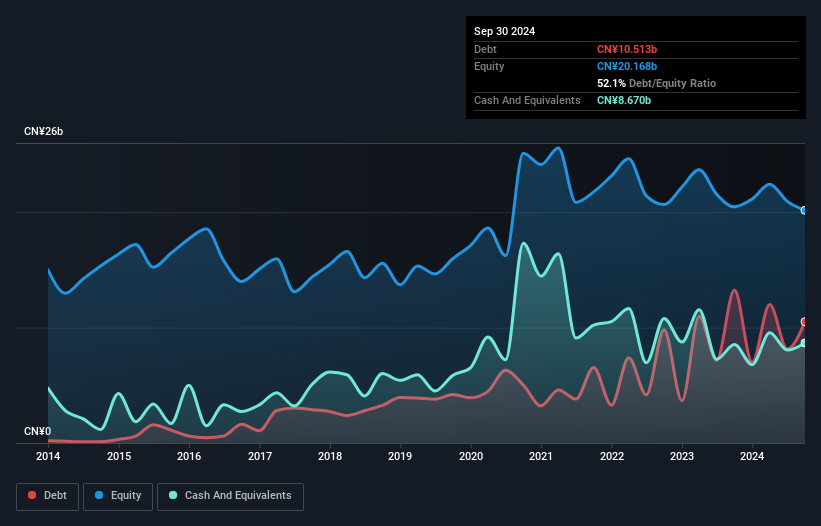Screen dimensions: 821x526
Task: Click the teal Cash endpoint marker
Action: tap(804, 343)
